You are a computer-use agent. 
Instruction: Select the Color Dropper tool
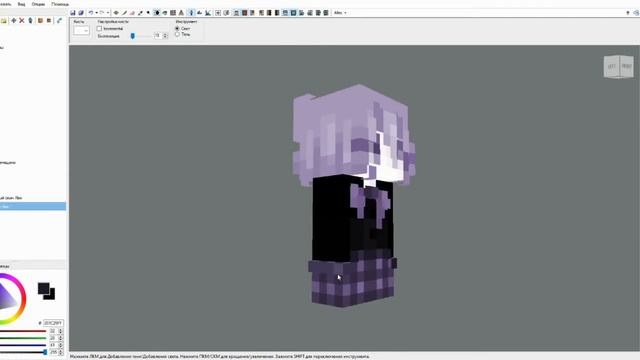(140, 13)
